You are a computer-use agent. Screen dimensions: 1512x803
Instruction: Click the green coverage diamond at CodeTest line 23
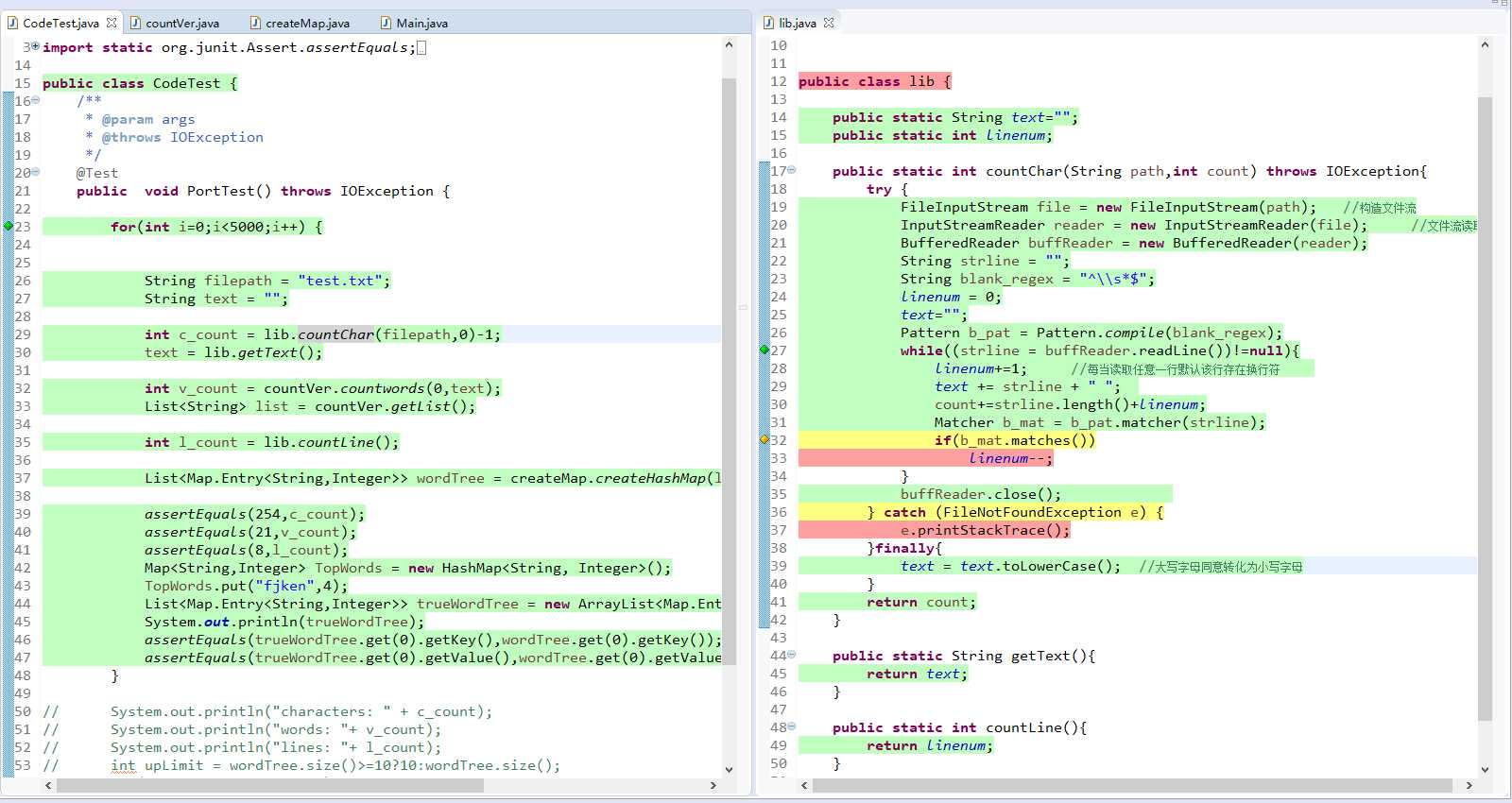(8, 226)
